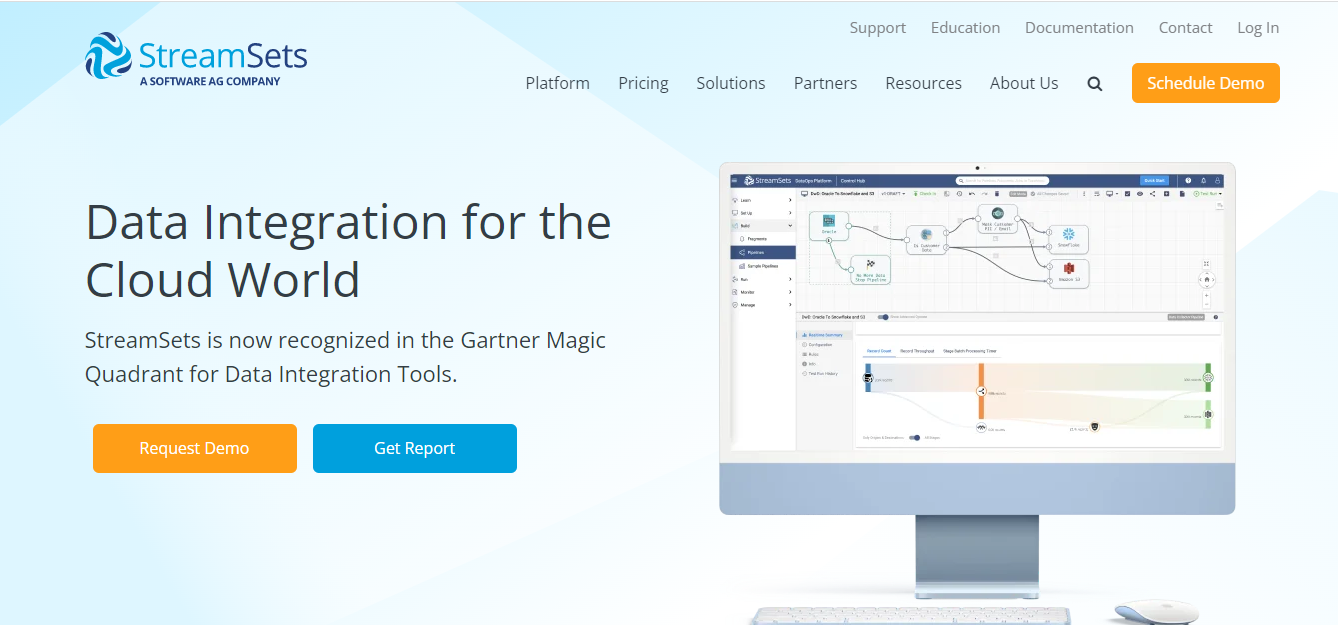Viewport: 1338px width, 625px height.
Task: Expand the Manage sidebar section
Action: pos(762,305)
